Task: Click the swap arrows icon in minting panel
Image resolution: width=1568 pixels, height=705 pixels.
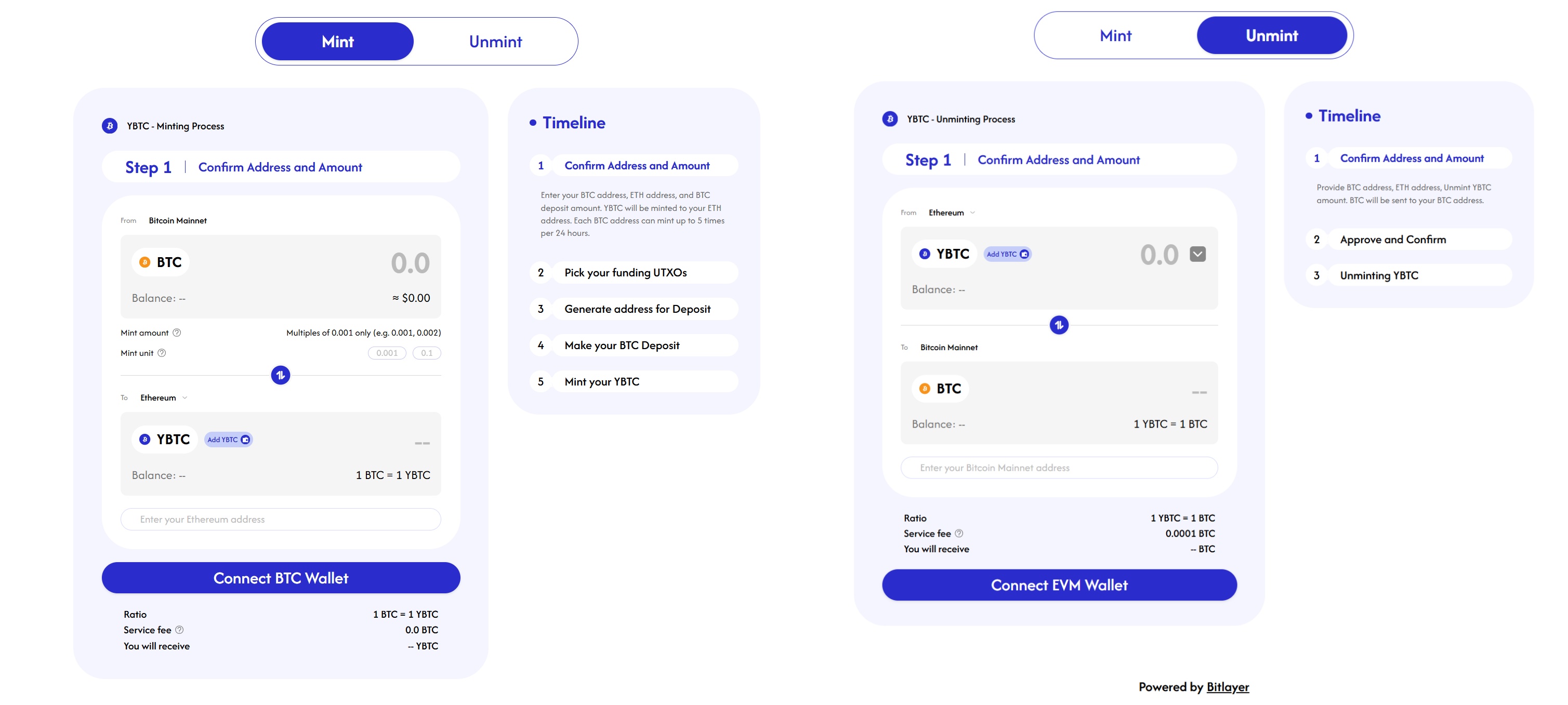Action: (x=280, y=375)
